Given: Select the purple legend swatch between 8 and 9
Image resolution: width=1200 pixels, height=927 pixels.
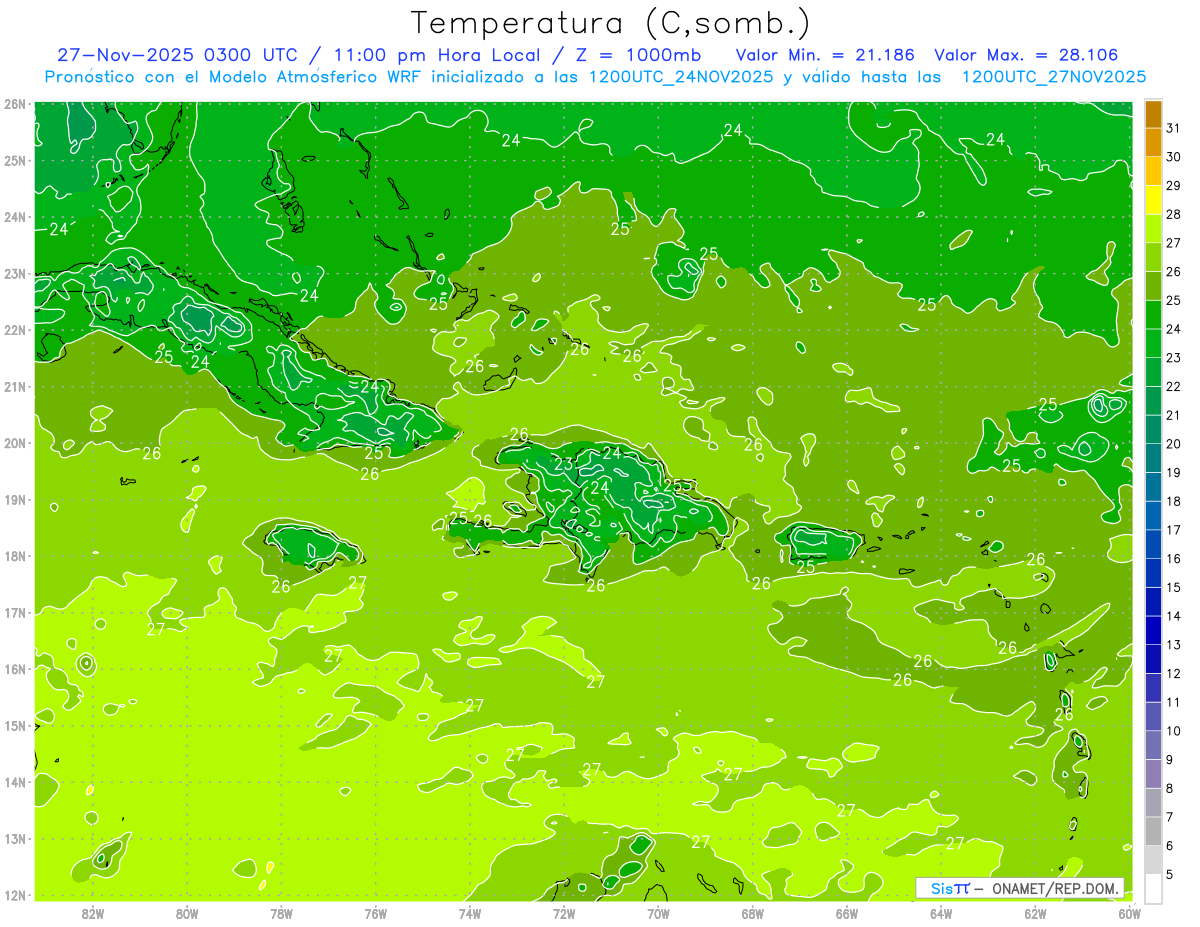Looking at the screenshot, I should 1153,774.
